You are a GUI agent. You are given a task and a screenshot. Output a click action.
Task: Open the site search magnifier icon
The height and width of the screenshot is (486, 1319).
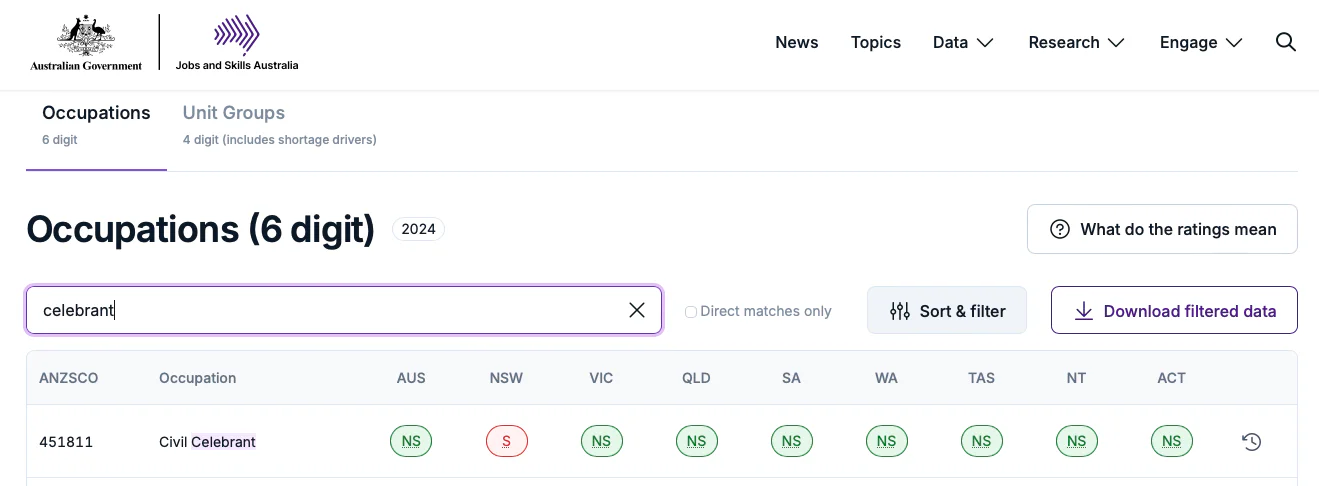click(x=1286, y=42)
